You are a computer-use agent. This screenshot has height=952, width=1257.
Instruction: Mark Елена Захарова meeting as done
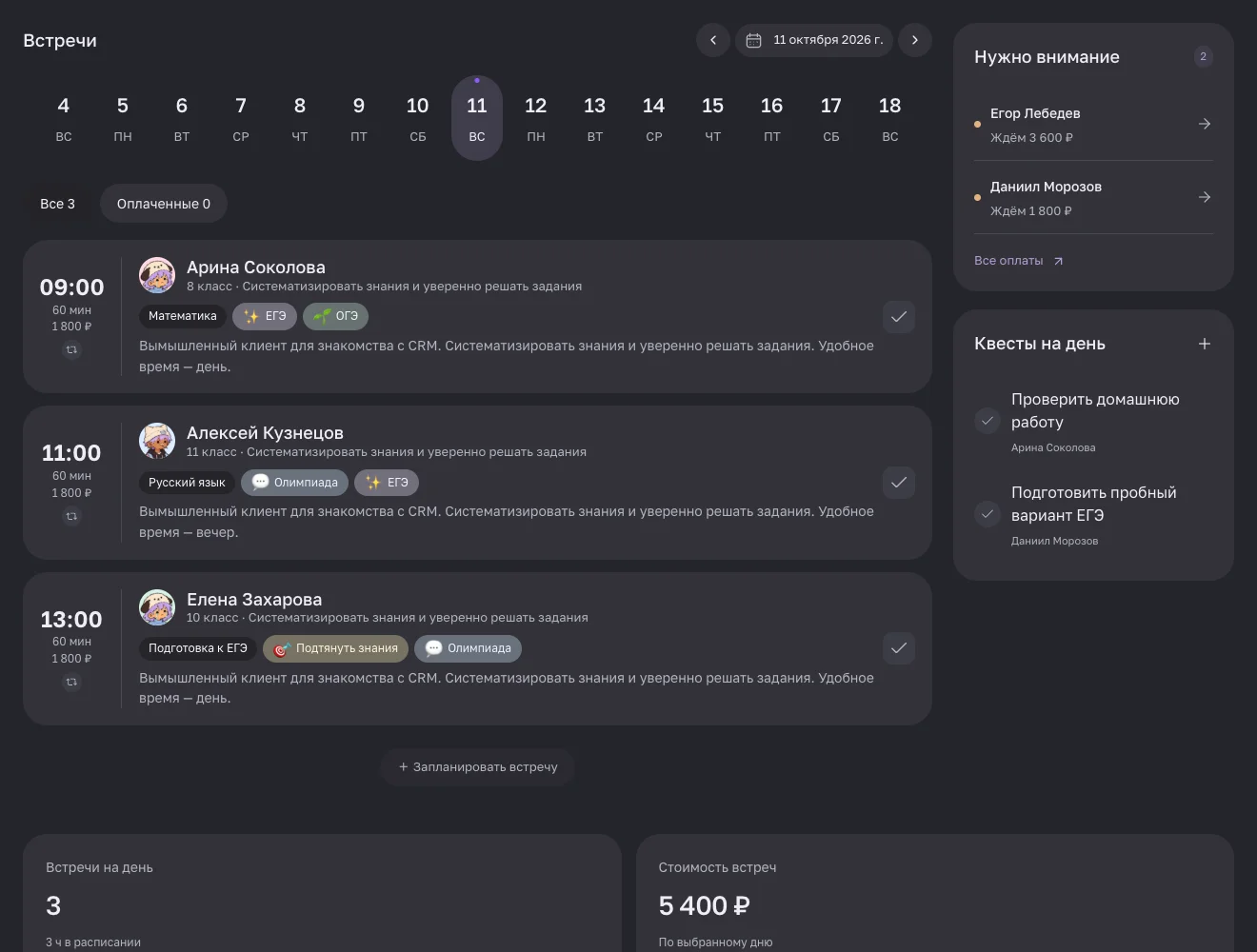pos(899,648)
